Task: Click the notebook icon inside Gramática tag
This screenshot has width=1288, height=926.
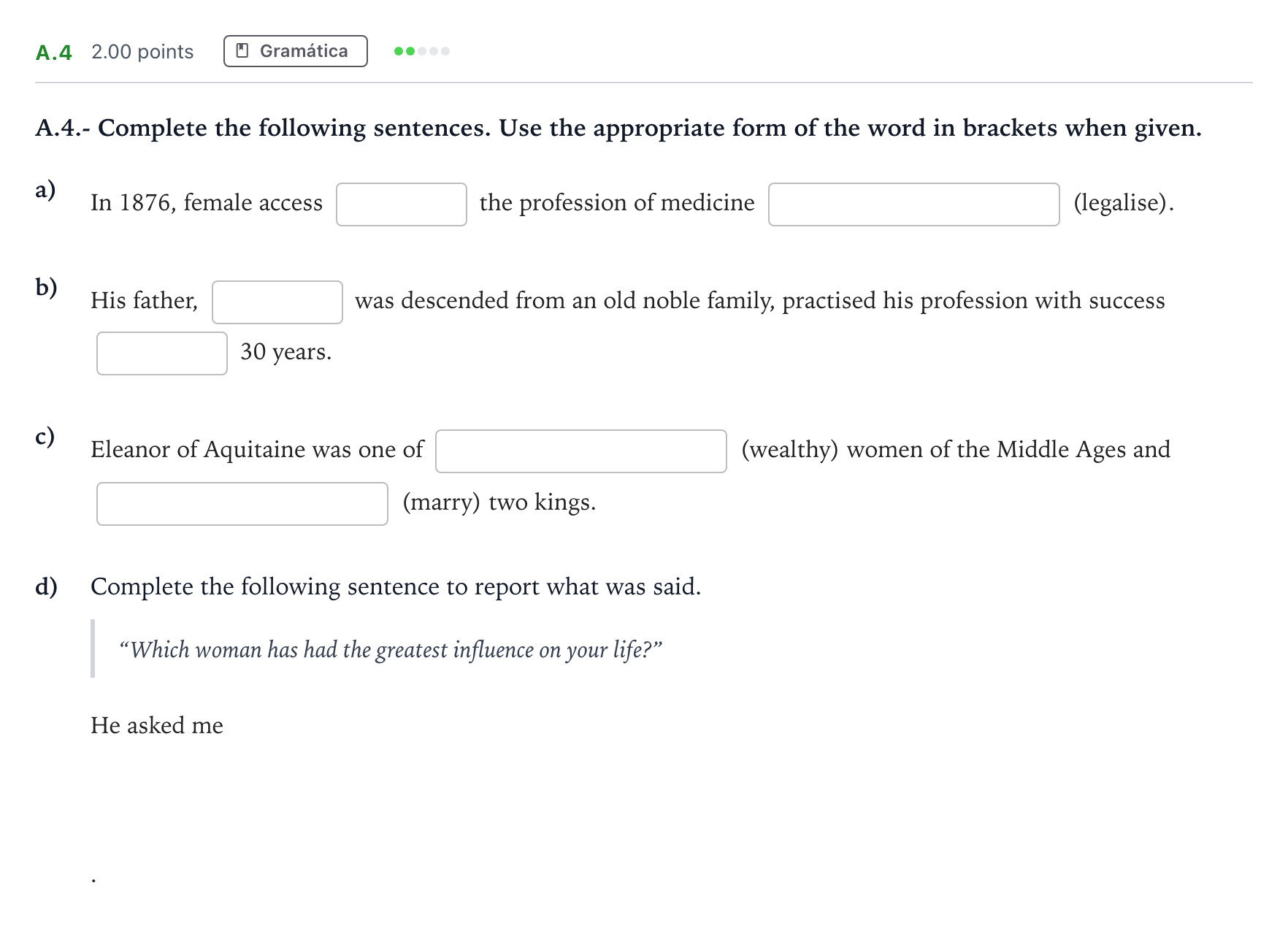Action: click(242, 51)
